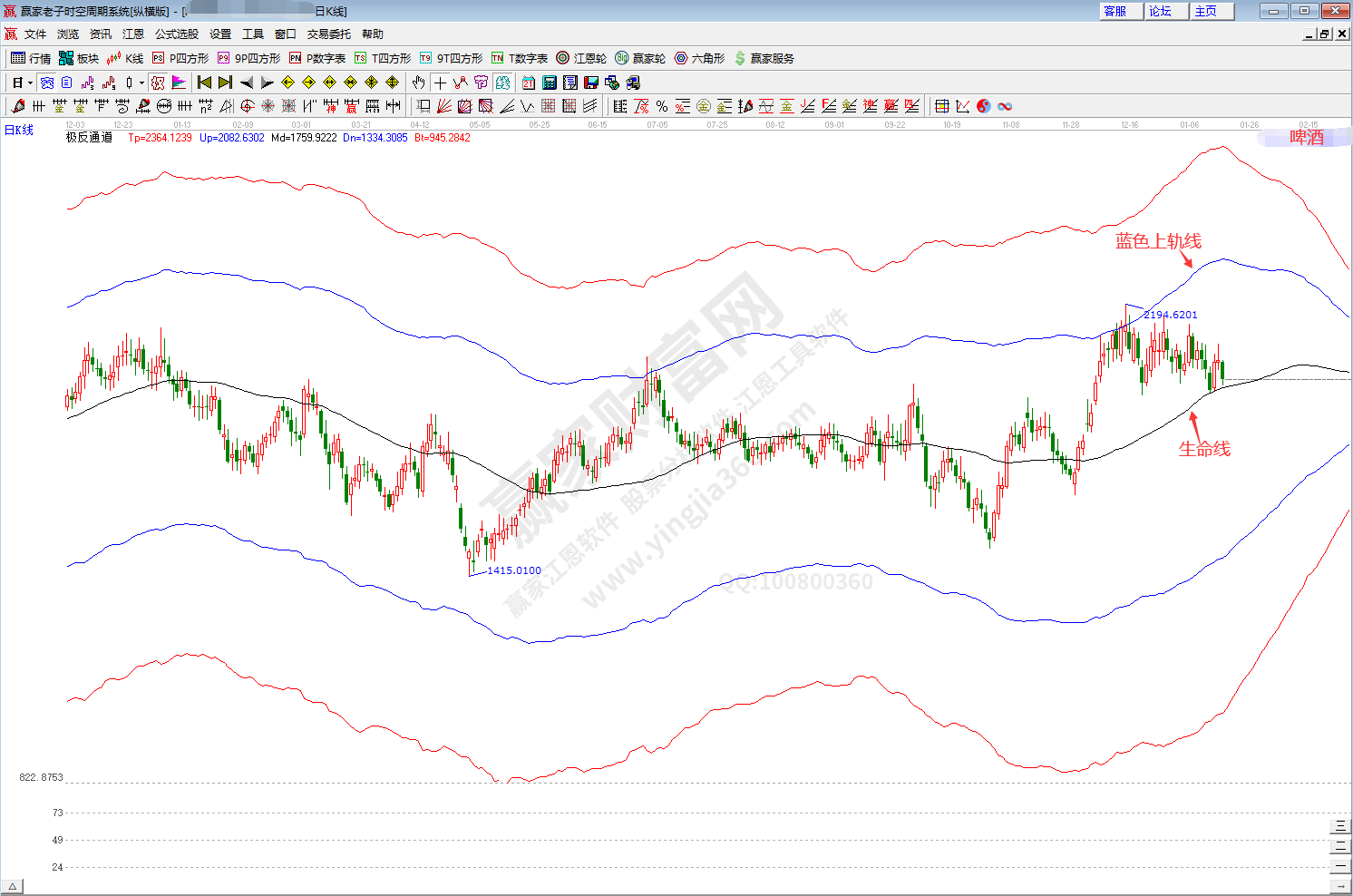
Task: Open the calculator icon in toolbar
Action: pyautogui.click(x=549, y=83)
